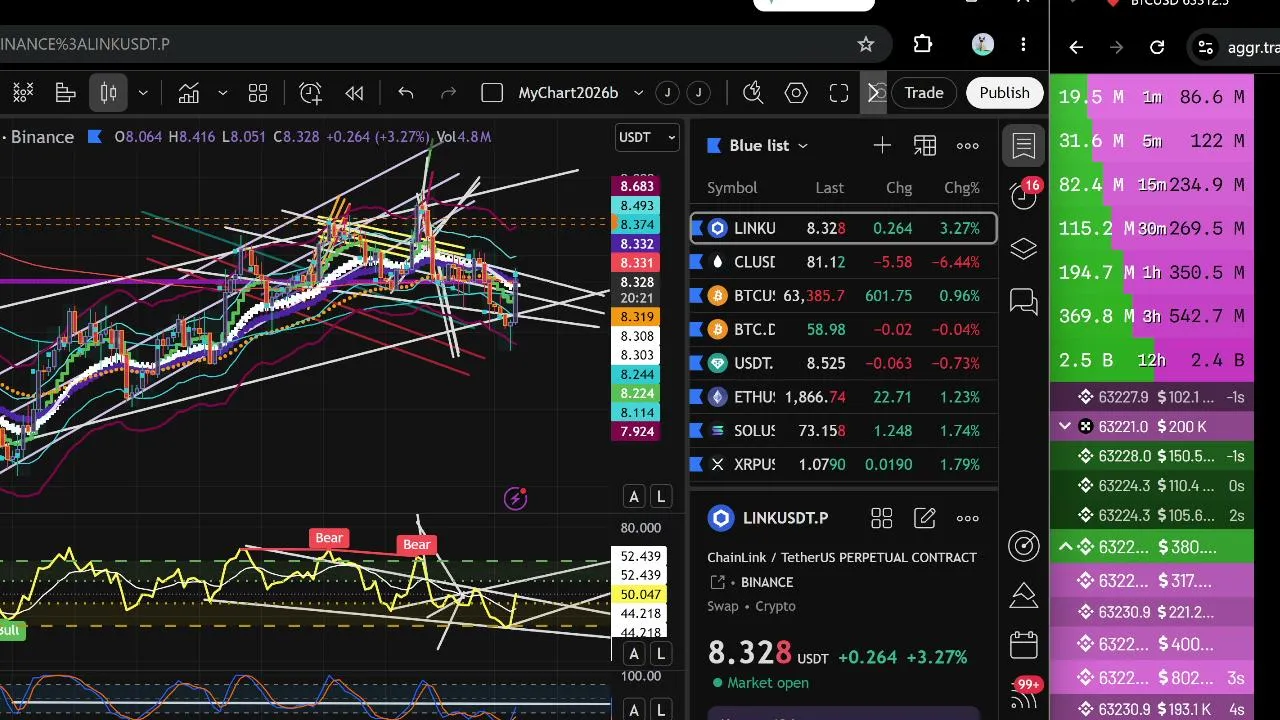Enter fullscreen mode on the chart
1280x720 pixels.
[x=839, y=93]
